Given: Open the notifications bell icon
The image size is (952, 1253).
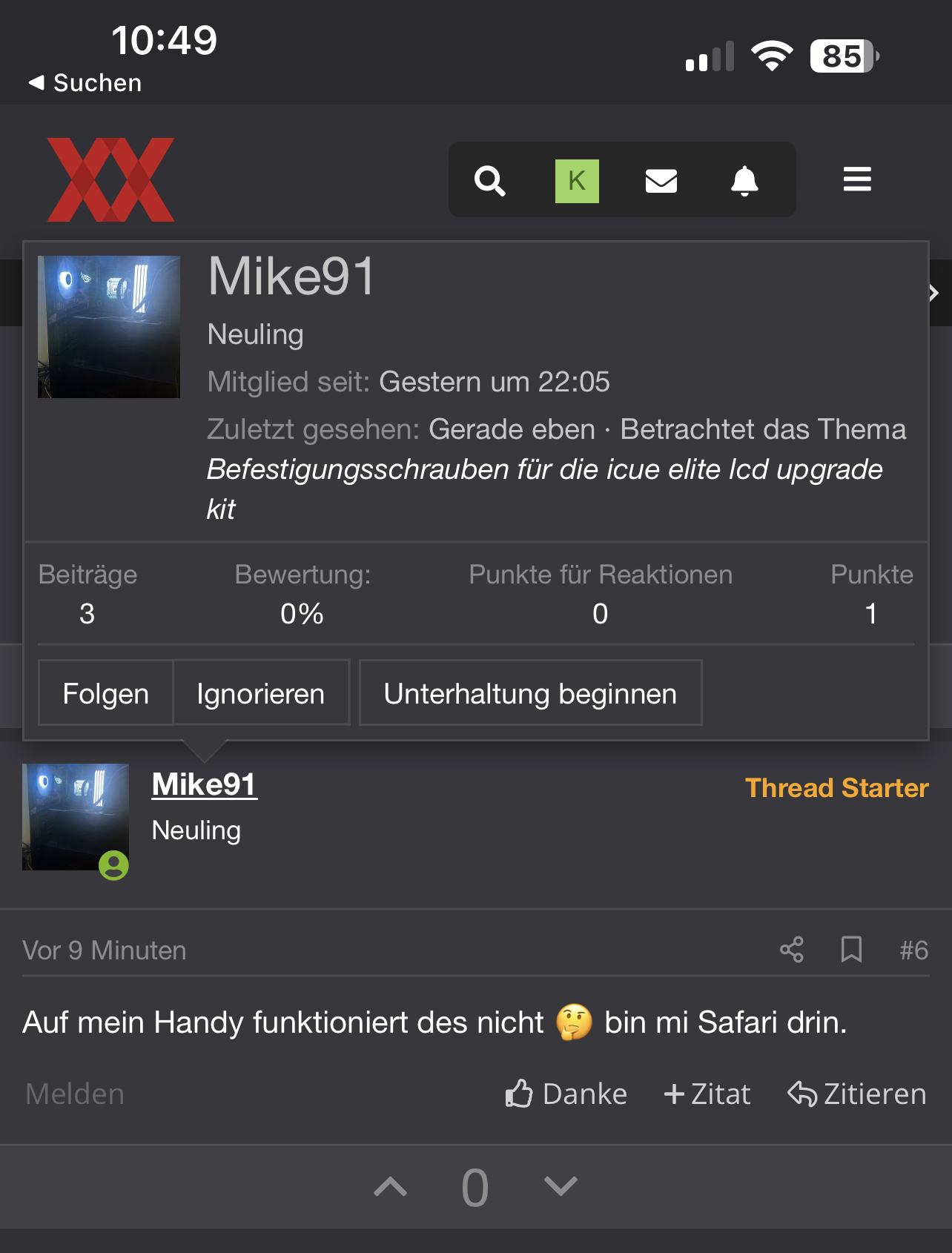Looking at the screenshot, I should point(744,181).
